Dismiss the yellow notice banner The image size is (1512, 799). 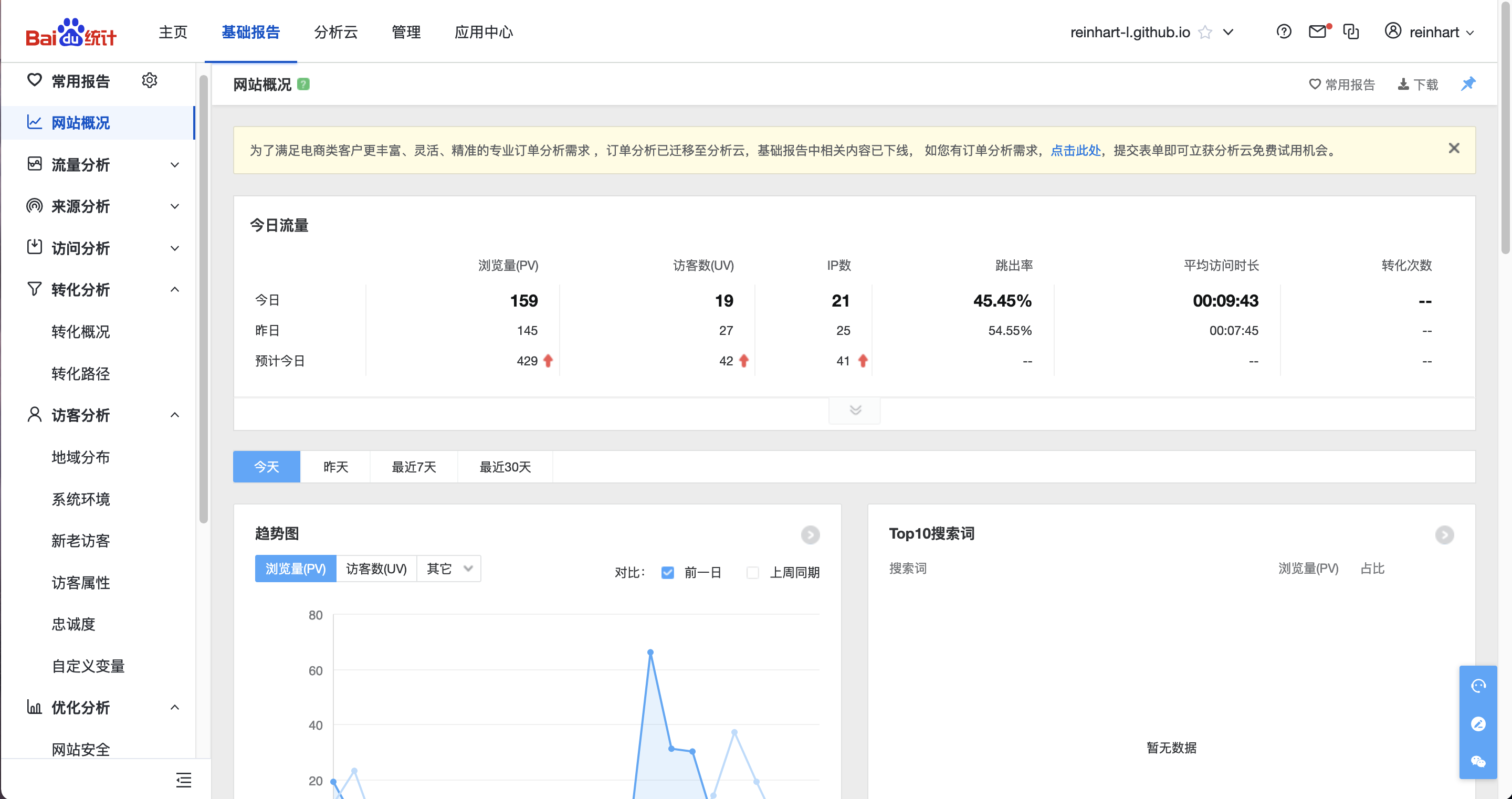[1453, 149]
